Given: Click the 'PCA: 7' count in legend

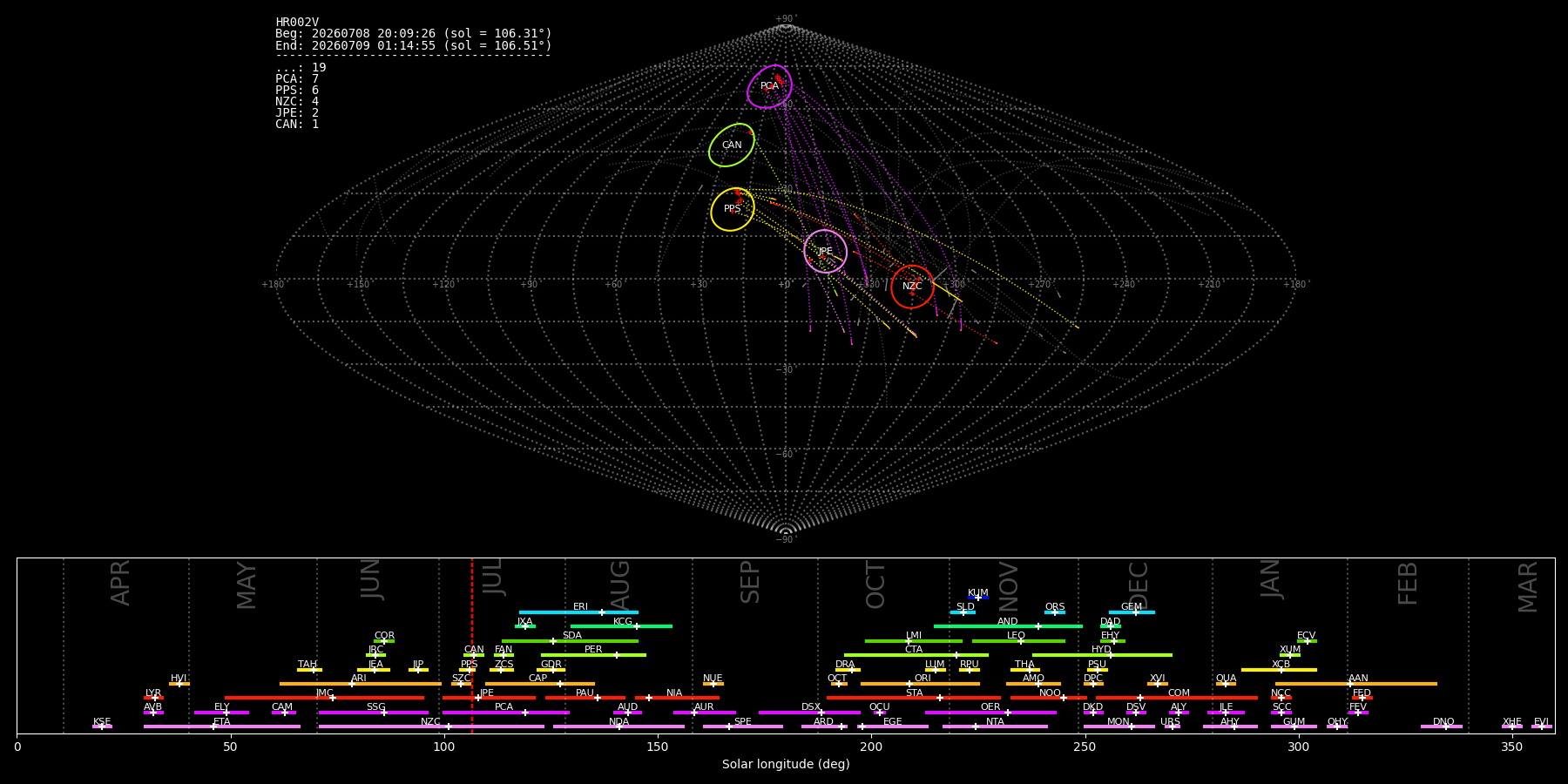Looking at the screenshot, I should click(297, 78).
